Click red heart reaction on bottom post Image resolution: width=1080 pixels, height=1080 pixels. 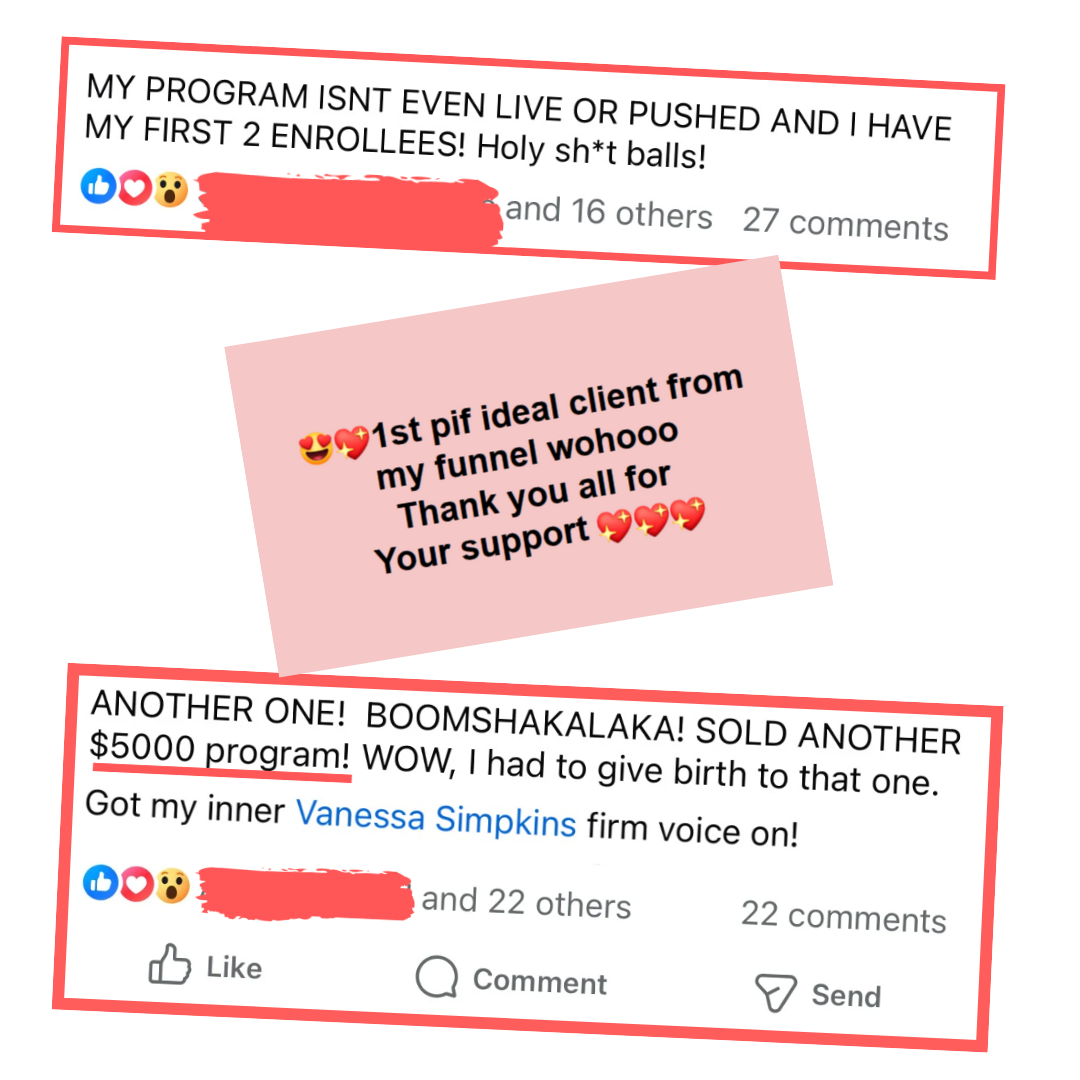pos(136,884)
